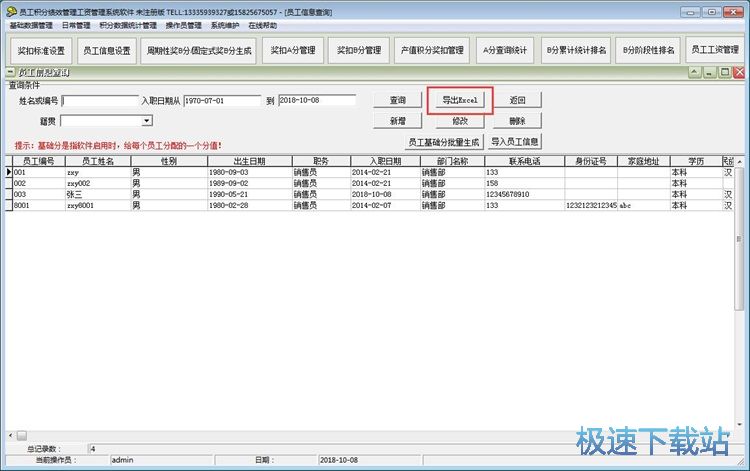Click the 性别 column header
750x471 pixels.
169,161
